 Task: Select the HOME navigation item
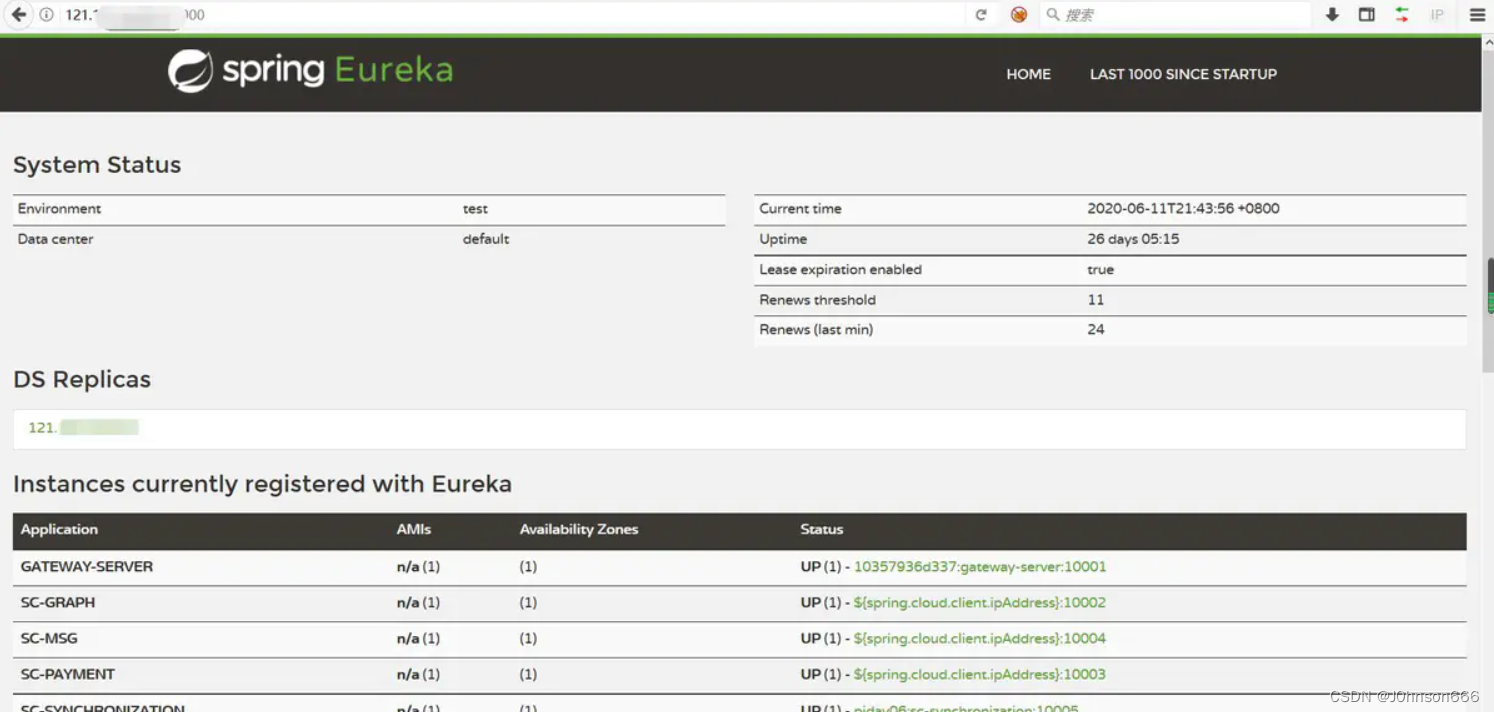click(1028, 74)
